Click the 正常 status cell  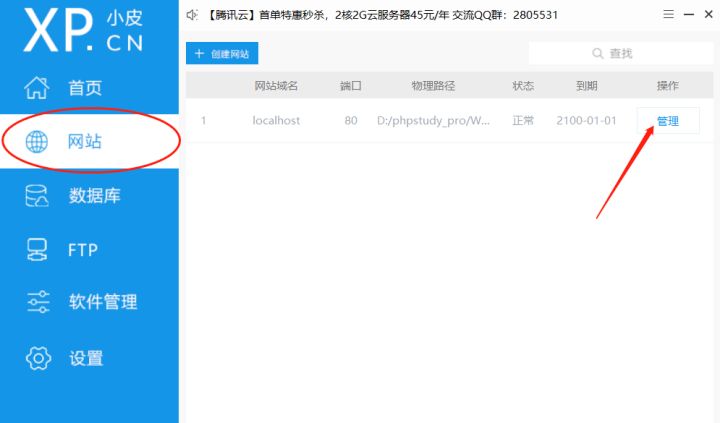[x=523, y=120]
